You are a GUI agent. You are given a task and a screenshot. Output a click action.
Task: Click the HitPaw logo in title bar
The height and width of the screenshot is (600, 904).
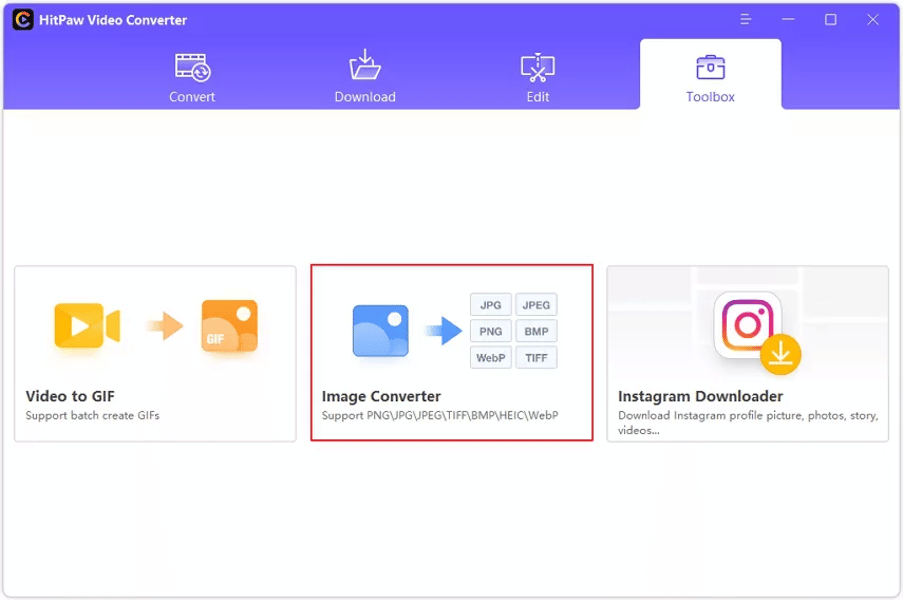[22, 20]
